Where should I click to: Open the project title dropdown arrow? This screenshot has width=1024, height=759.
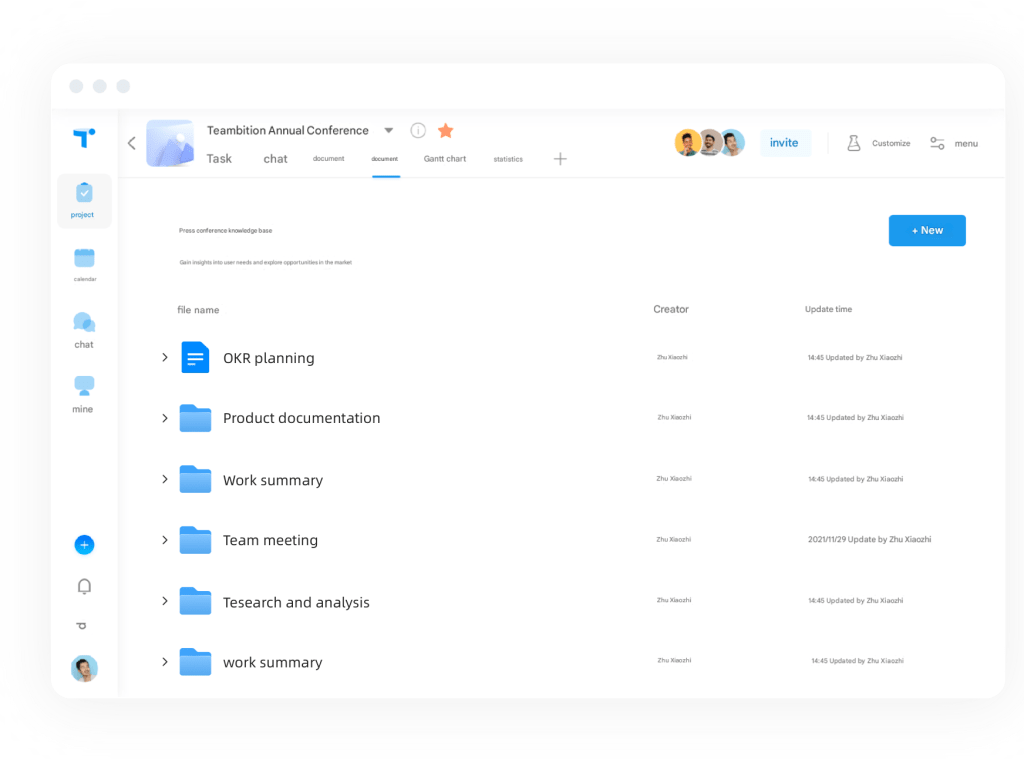389,131
